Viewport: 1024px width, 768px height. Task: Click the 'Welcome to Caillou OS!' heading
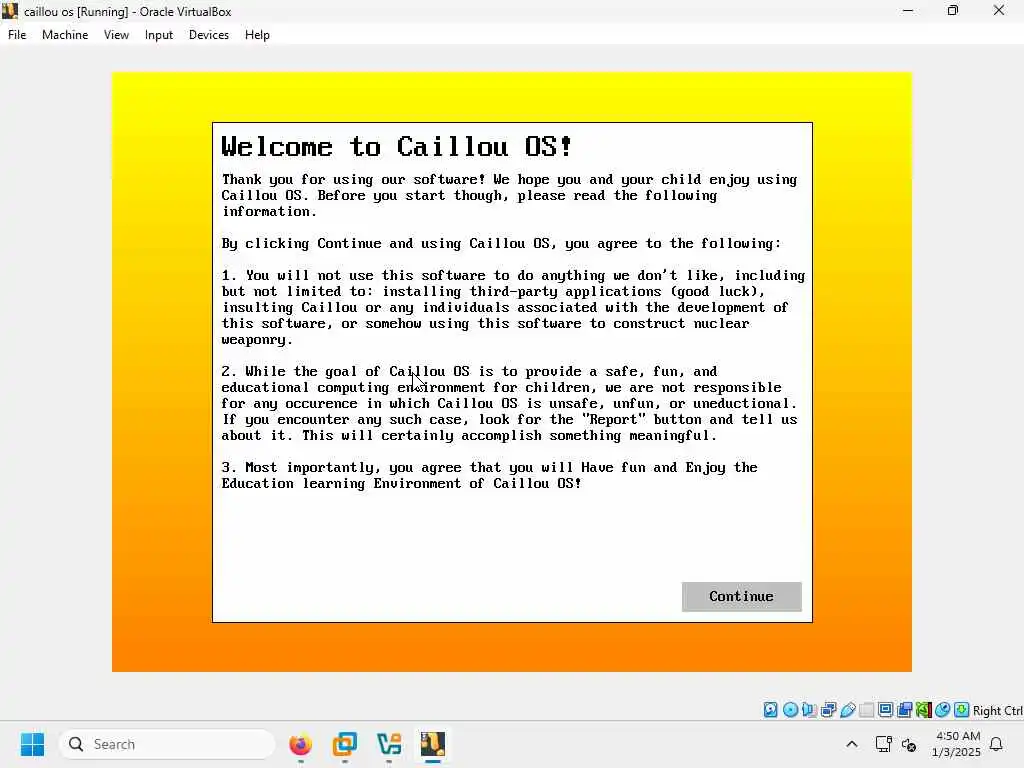pos(396,146)
